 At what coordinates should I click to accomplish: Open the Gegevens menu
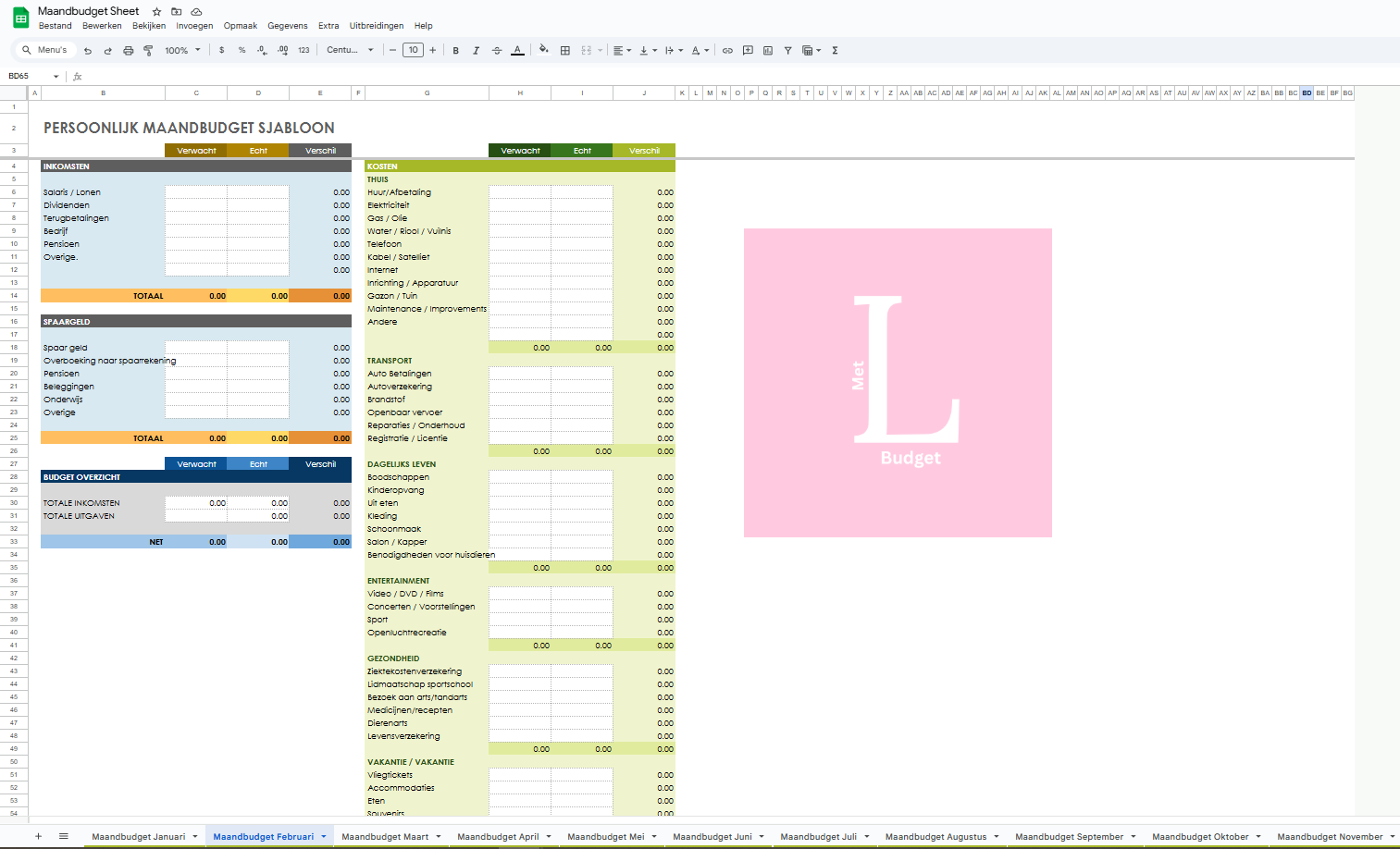tap(287, 26)
